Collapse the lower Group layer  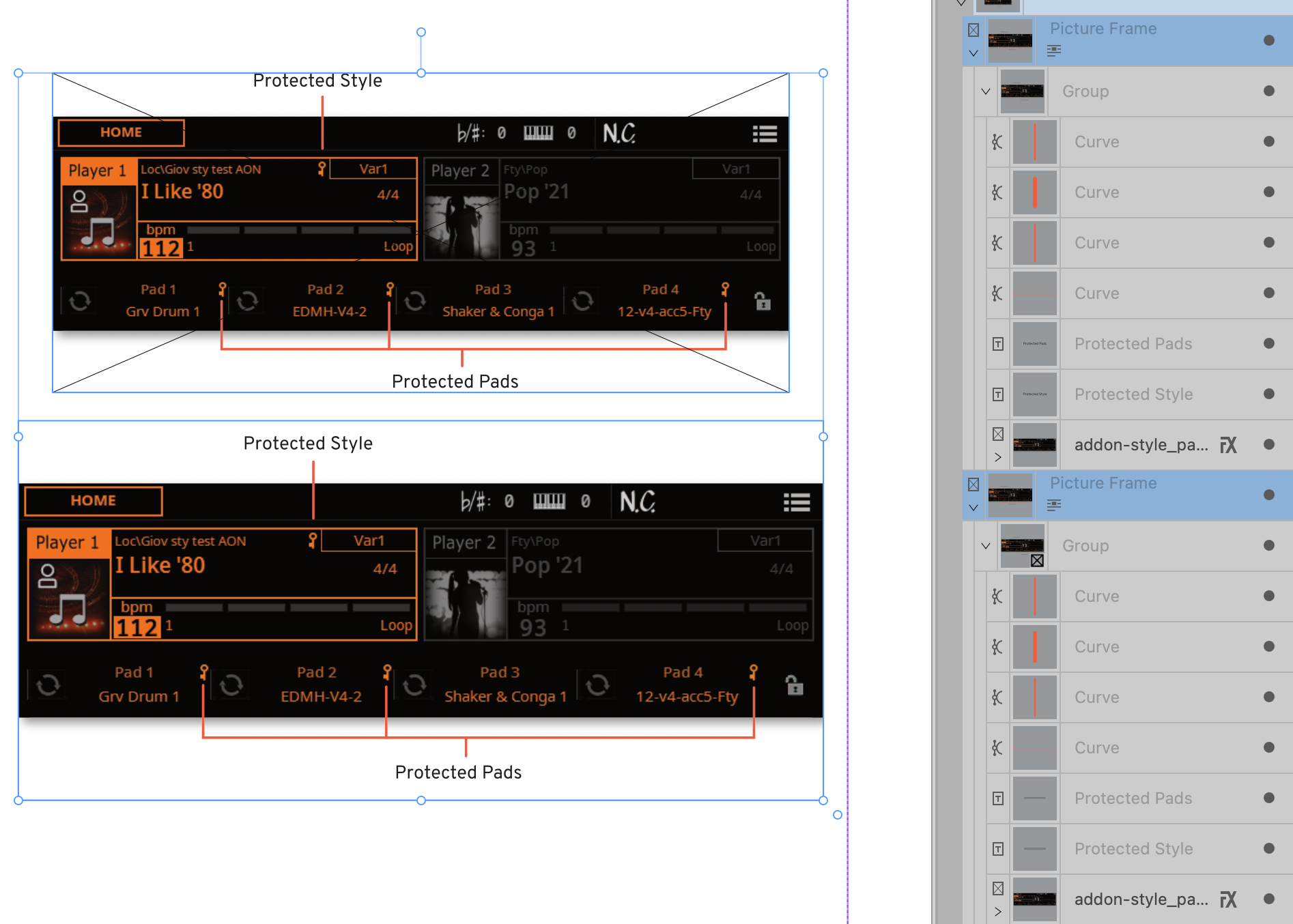tap(986, 546)
